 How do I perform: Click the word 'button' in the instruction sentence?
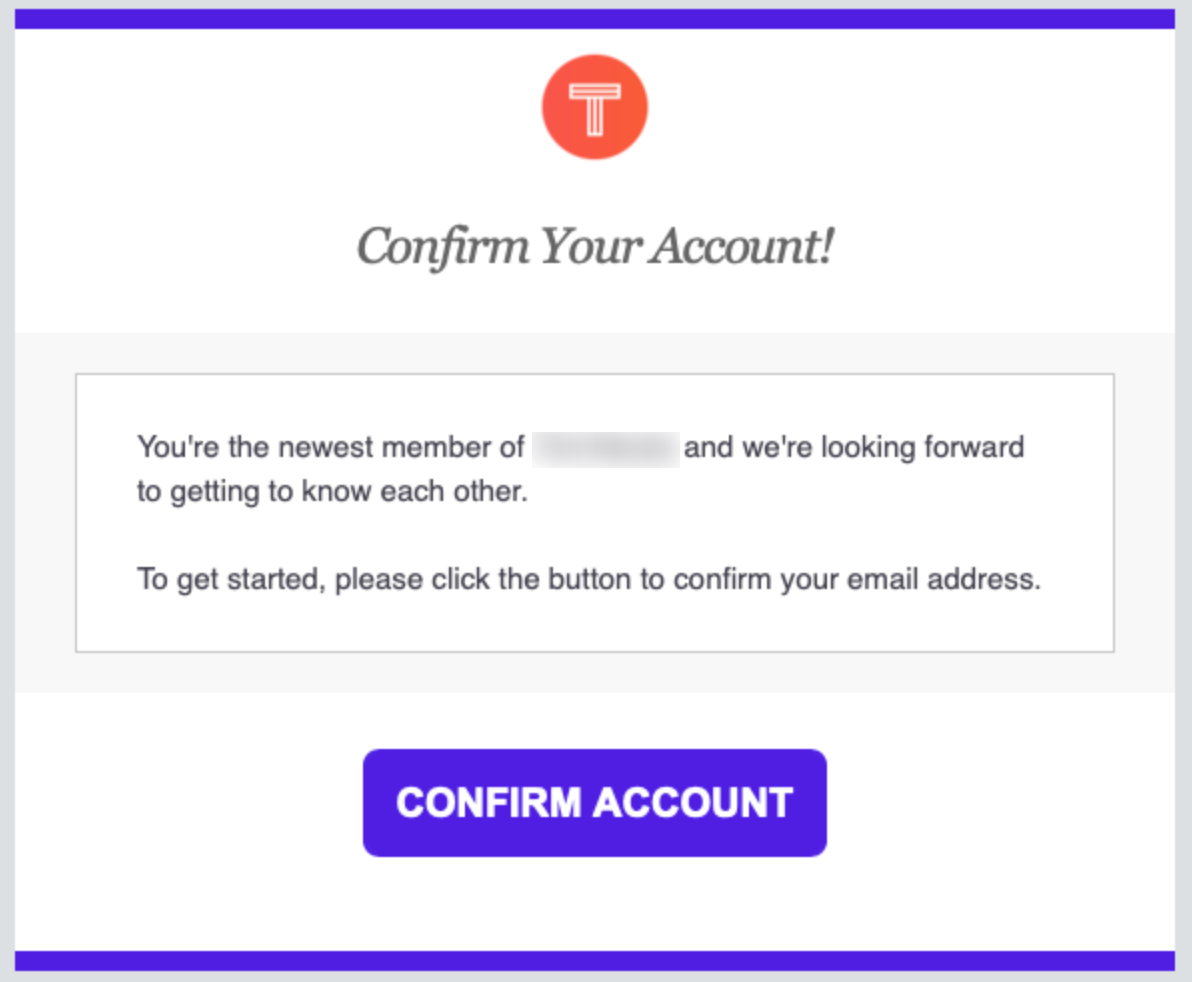590,579
